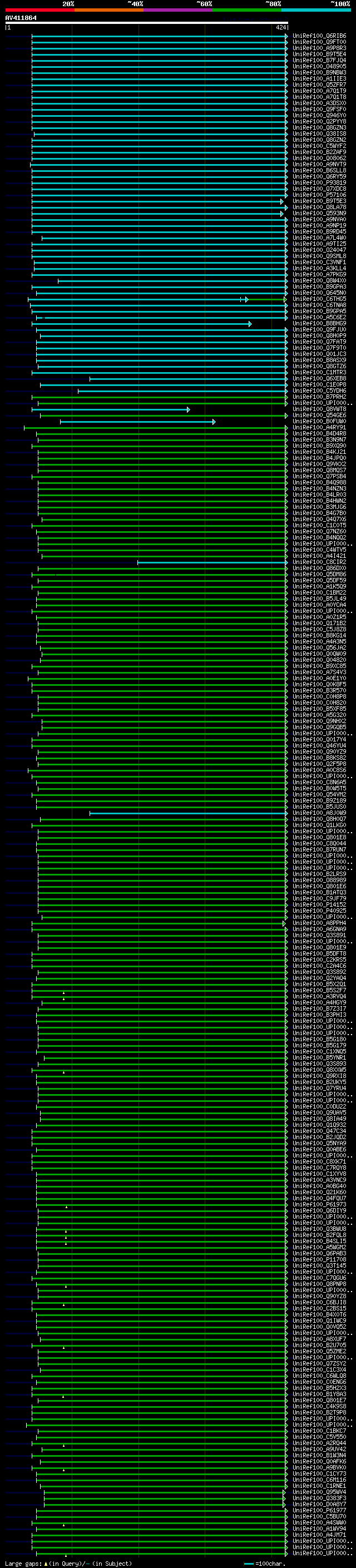
Task: Select hit label UniRef100_Q946Y0
Action: click(319, 116)
